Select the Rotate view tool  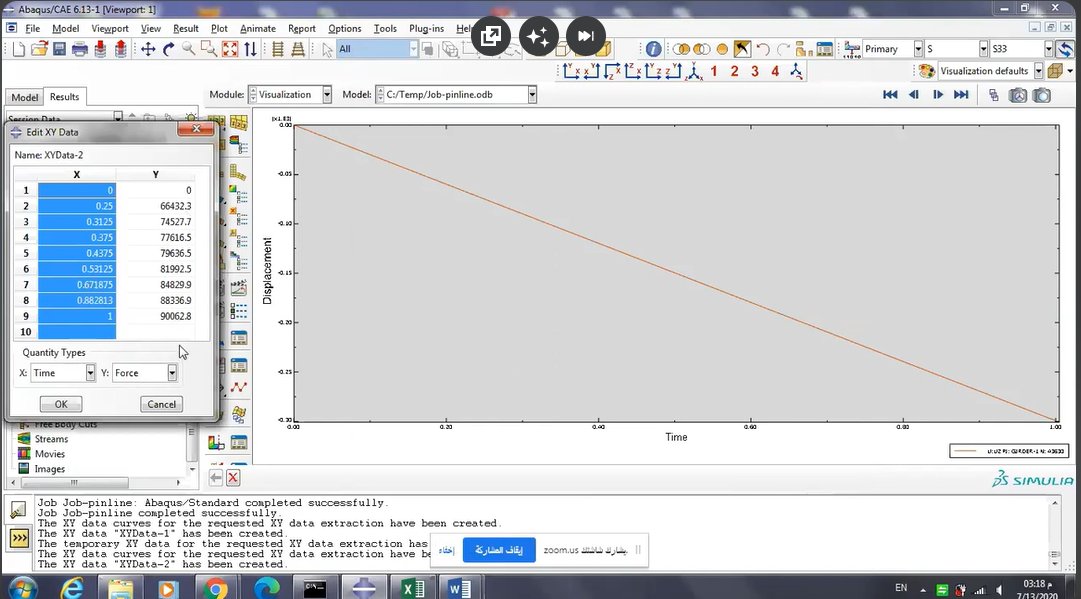(x=168, y=49)
